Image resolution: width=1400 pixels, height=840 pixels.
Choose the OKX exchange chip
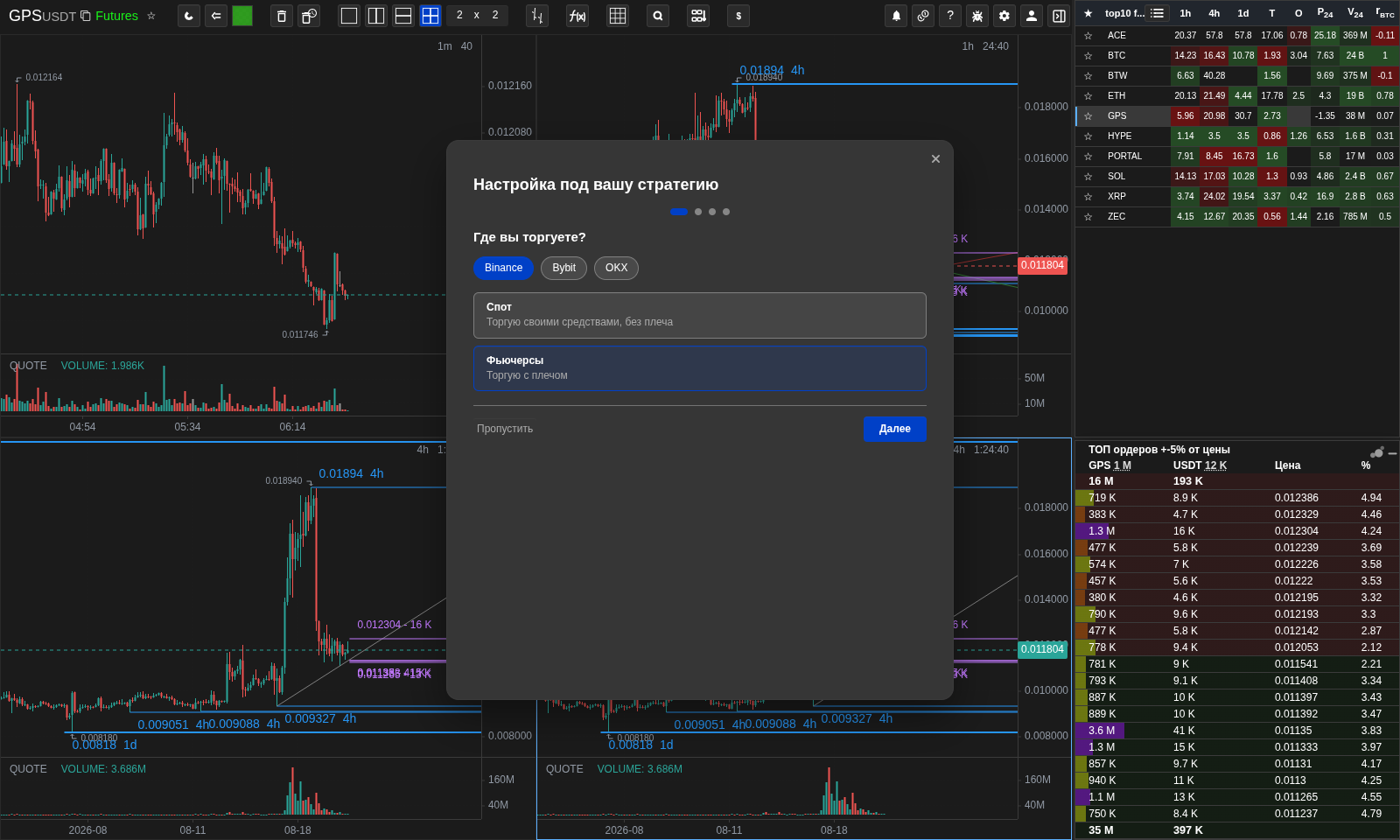[616, 268]
